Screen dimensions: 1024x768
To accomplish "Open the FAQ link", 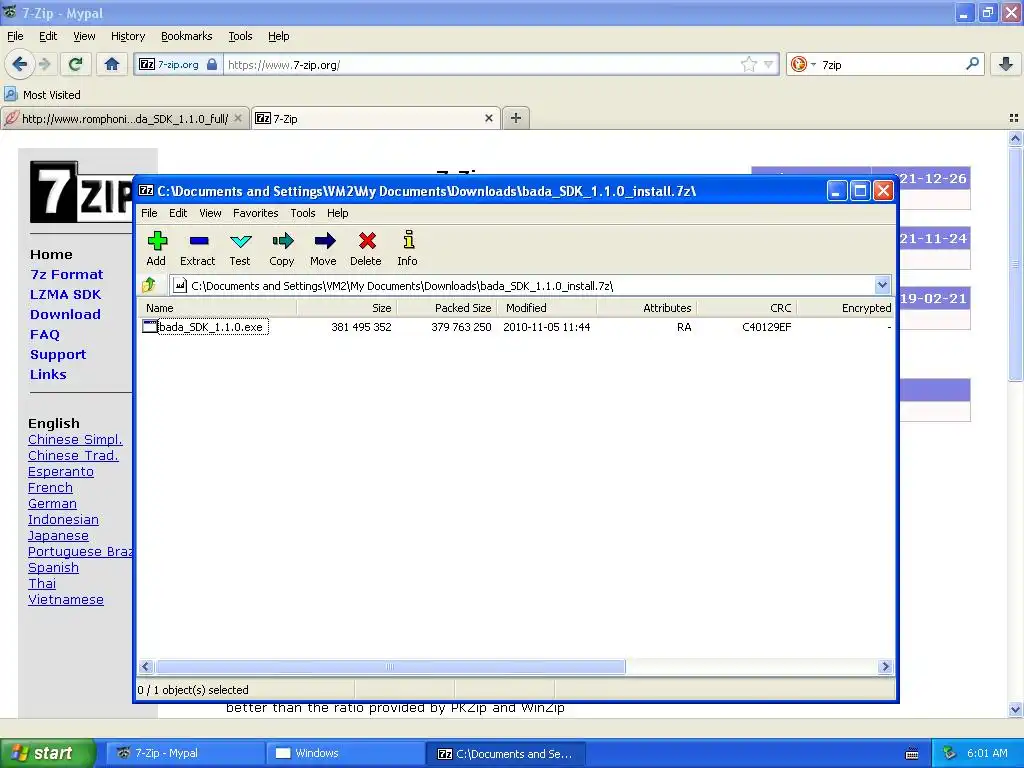I will point(44,334).
